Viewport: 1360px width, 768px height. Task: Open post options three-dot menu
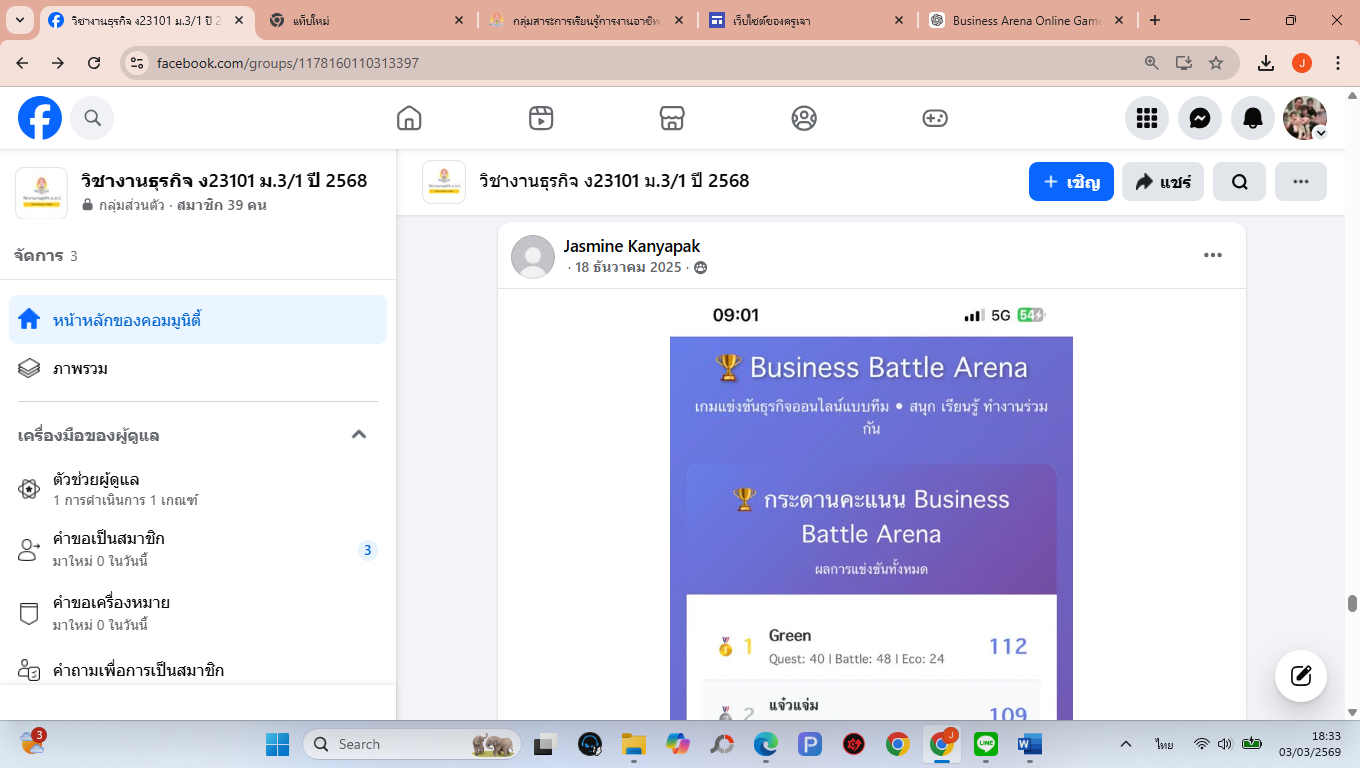pyautogui.click(x=1213, y=255)
